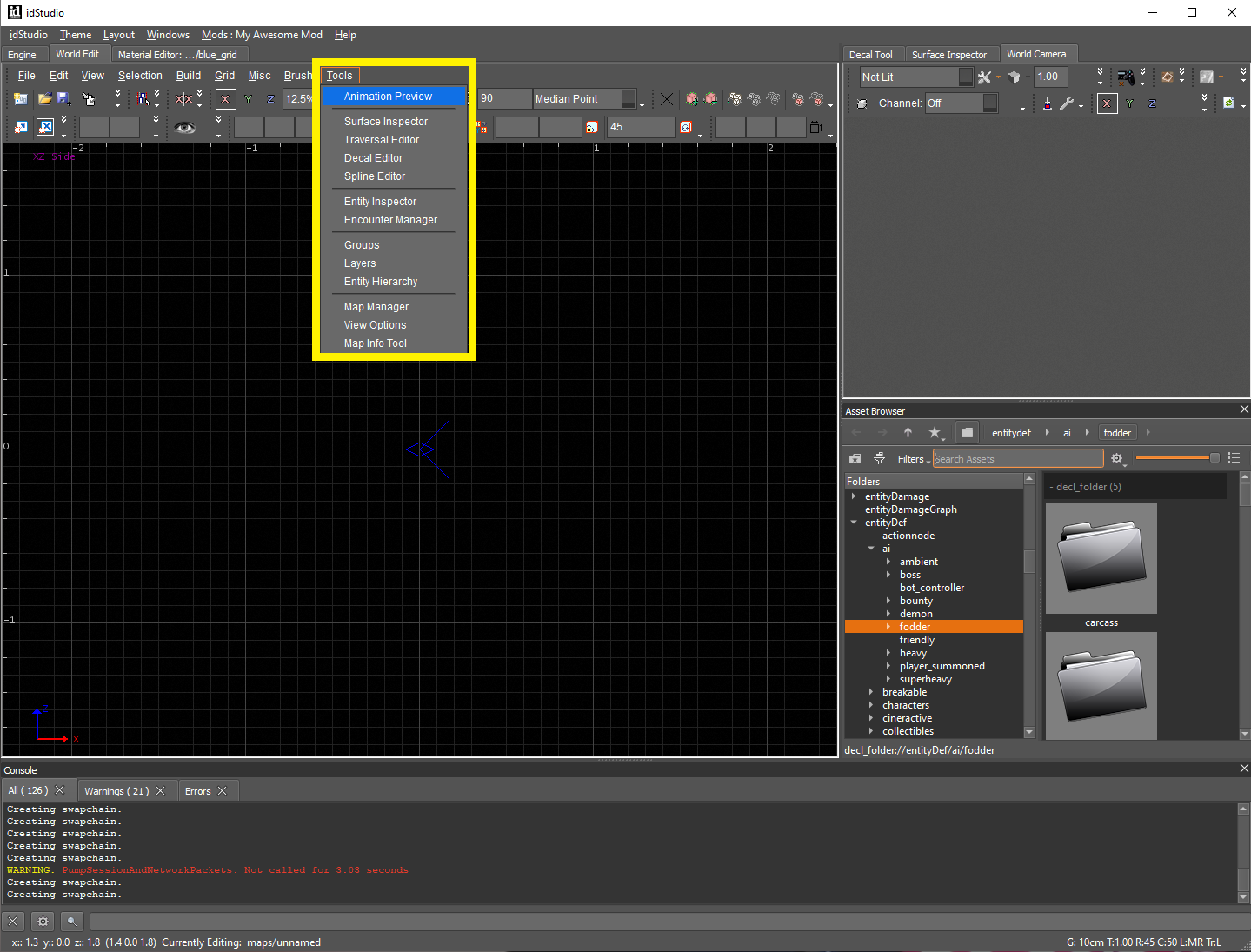Click the add brush cube with plus icon
Viewport: 1251px width, 952px height.
tap(692, 99)
